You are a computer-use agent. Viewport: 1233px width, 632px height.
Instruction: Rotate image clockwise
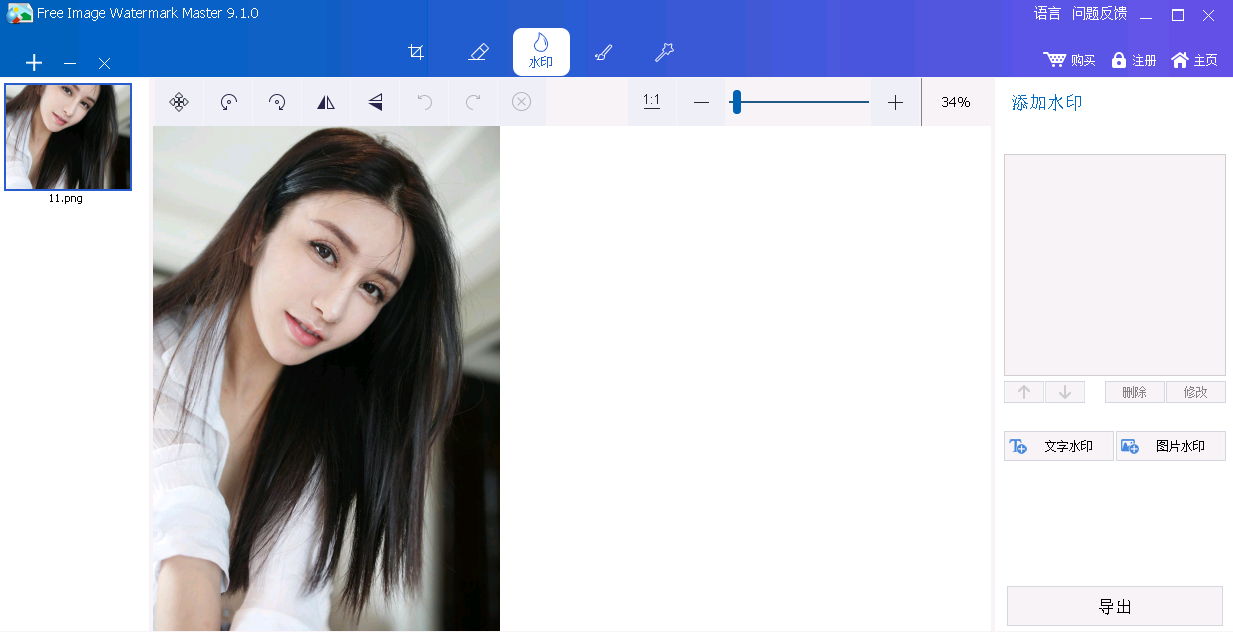pos(277,102)
